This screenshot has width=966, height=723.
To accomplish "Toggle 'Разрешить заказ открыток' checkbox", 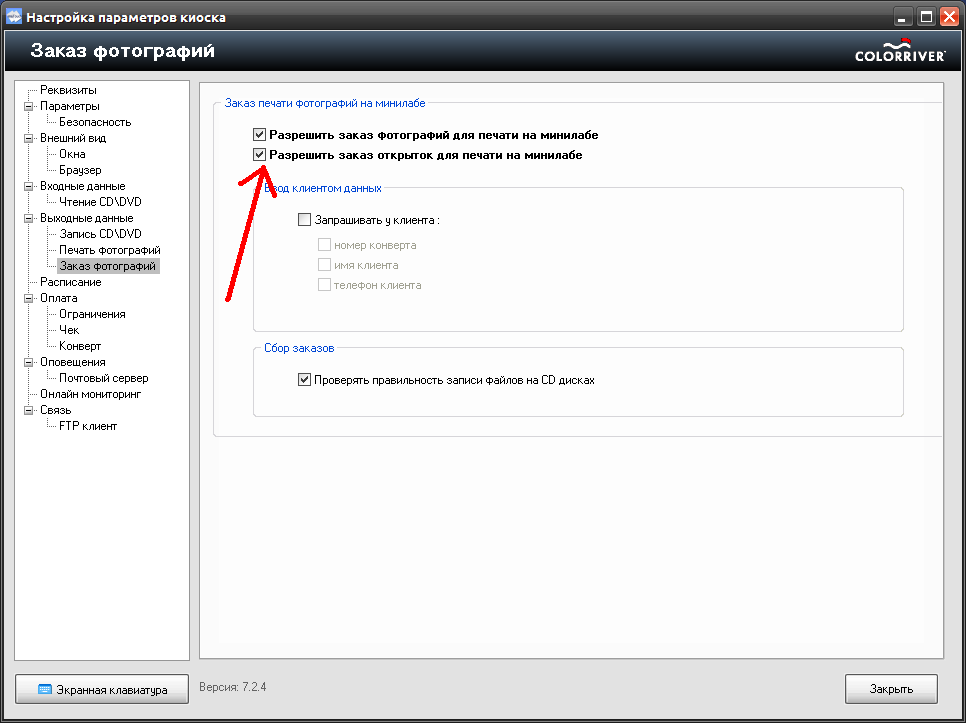I will tap(260, 155).
